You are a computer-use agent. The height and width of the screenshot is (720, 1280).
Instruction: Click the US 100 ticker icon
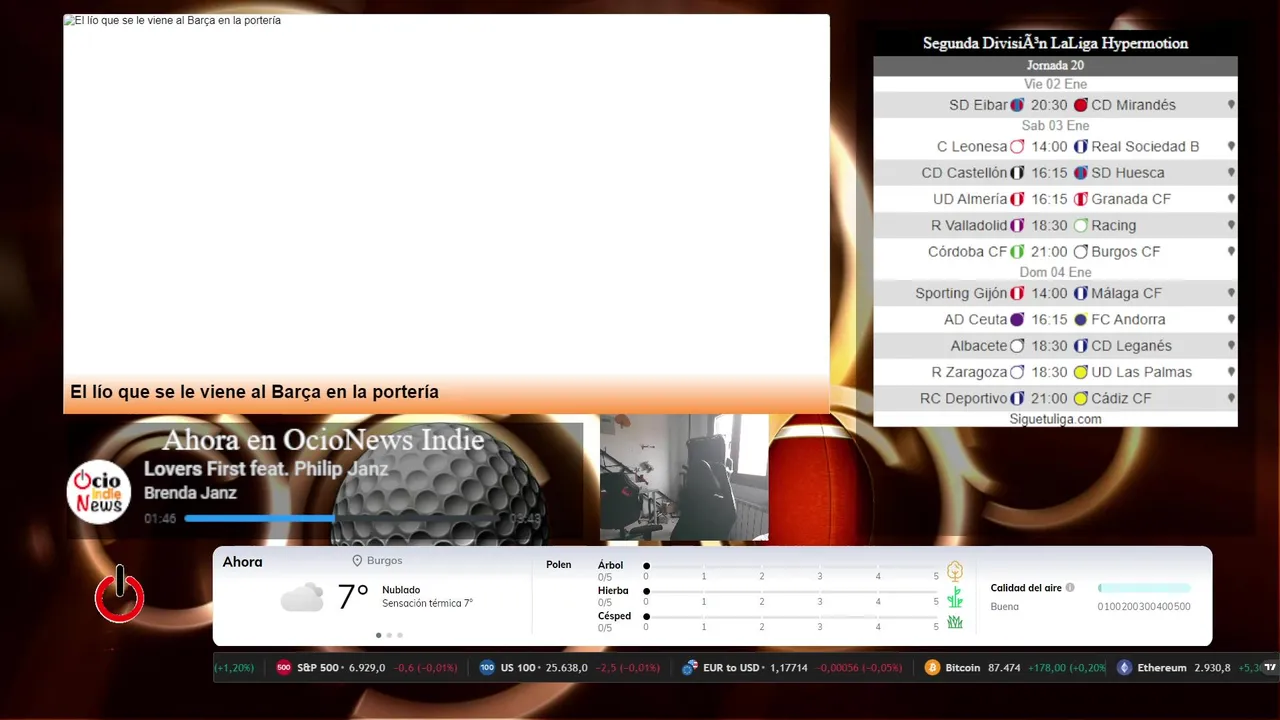coord(487,668)
